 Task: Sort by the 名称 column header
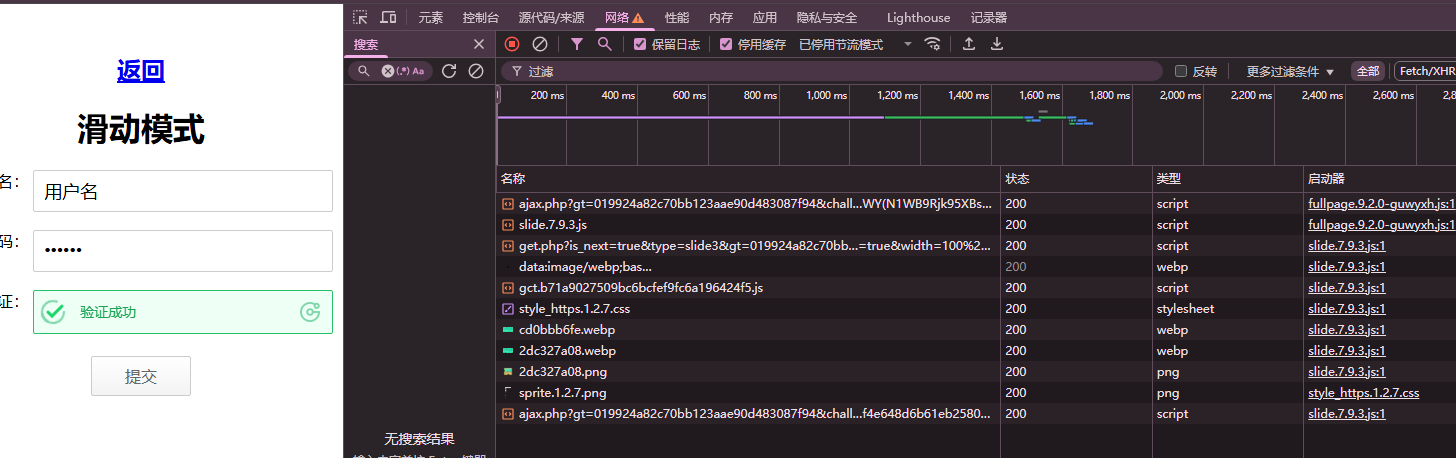(747, 179)
